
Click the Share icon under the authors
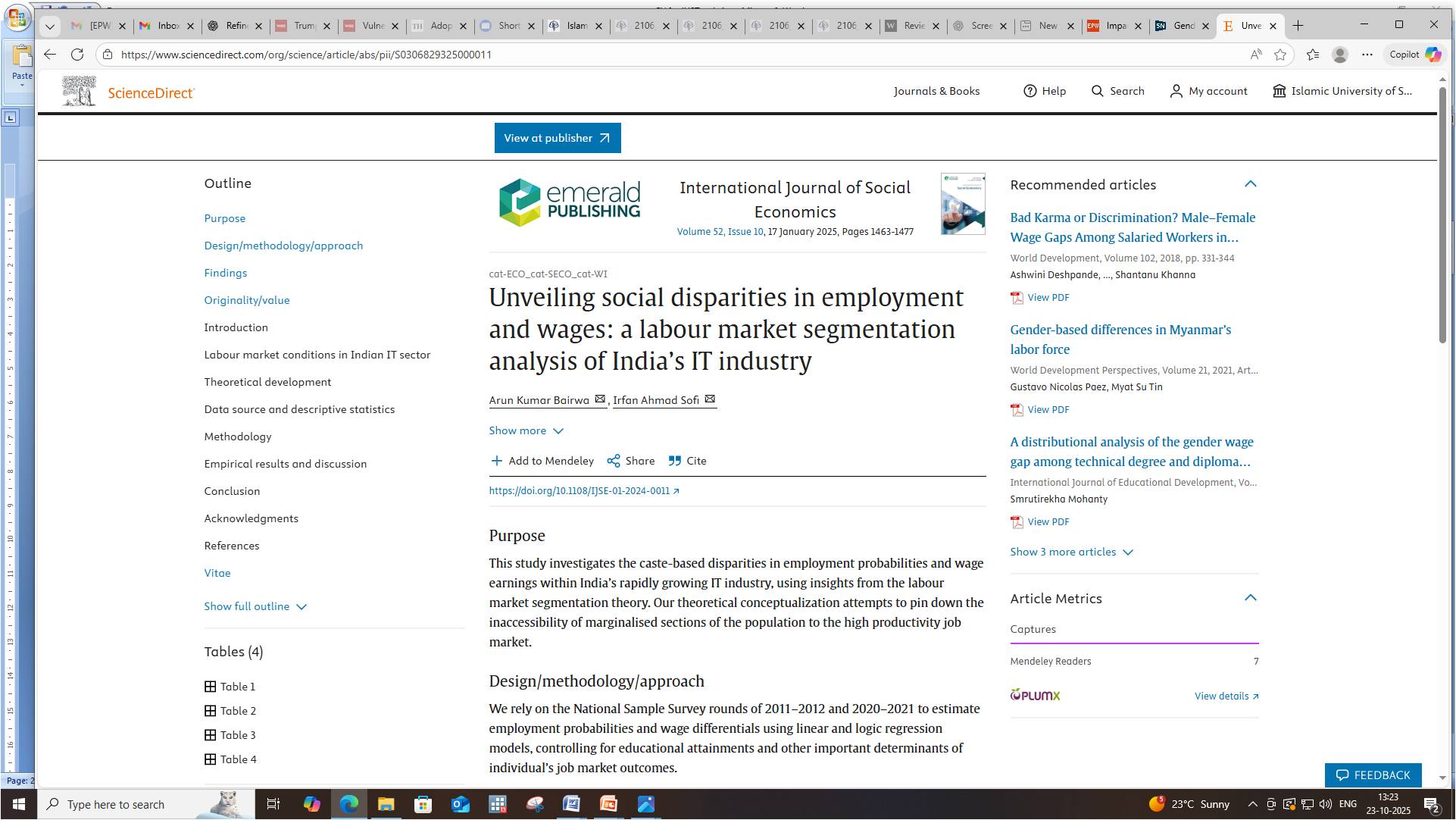pos(614,461)
